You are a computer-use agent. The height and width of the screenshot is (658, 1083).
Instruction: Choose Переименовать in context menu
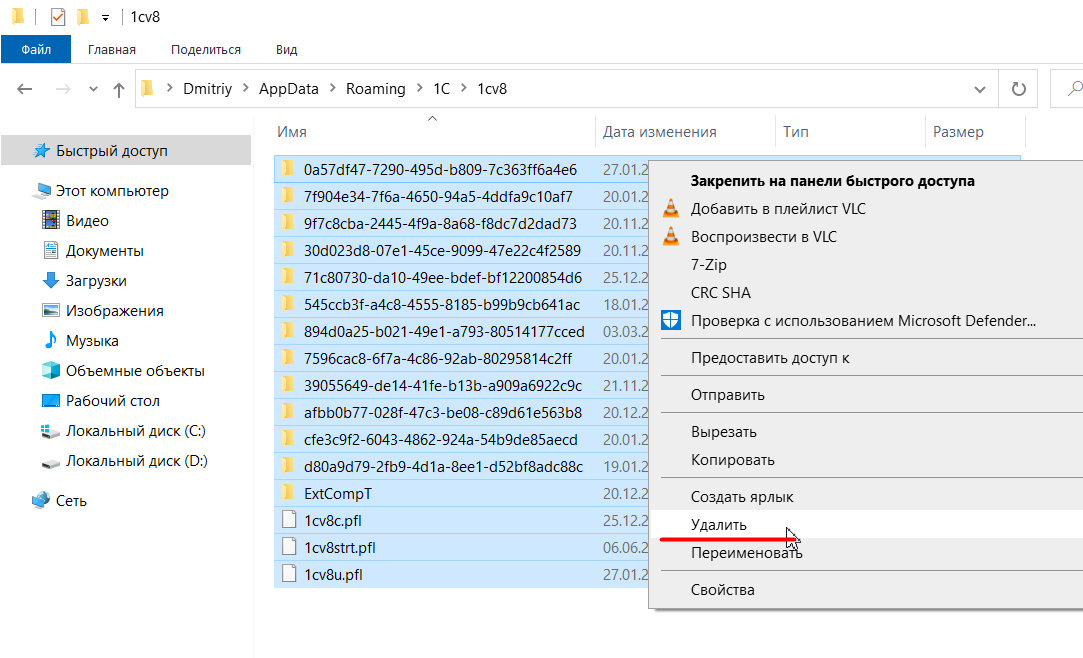coord(747,553)
